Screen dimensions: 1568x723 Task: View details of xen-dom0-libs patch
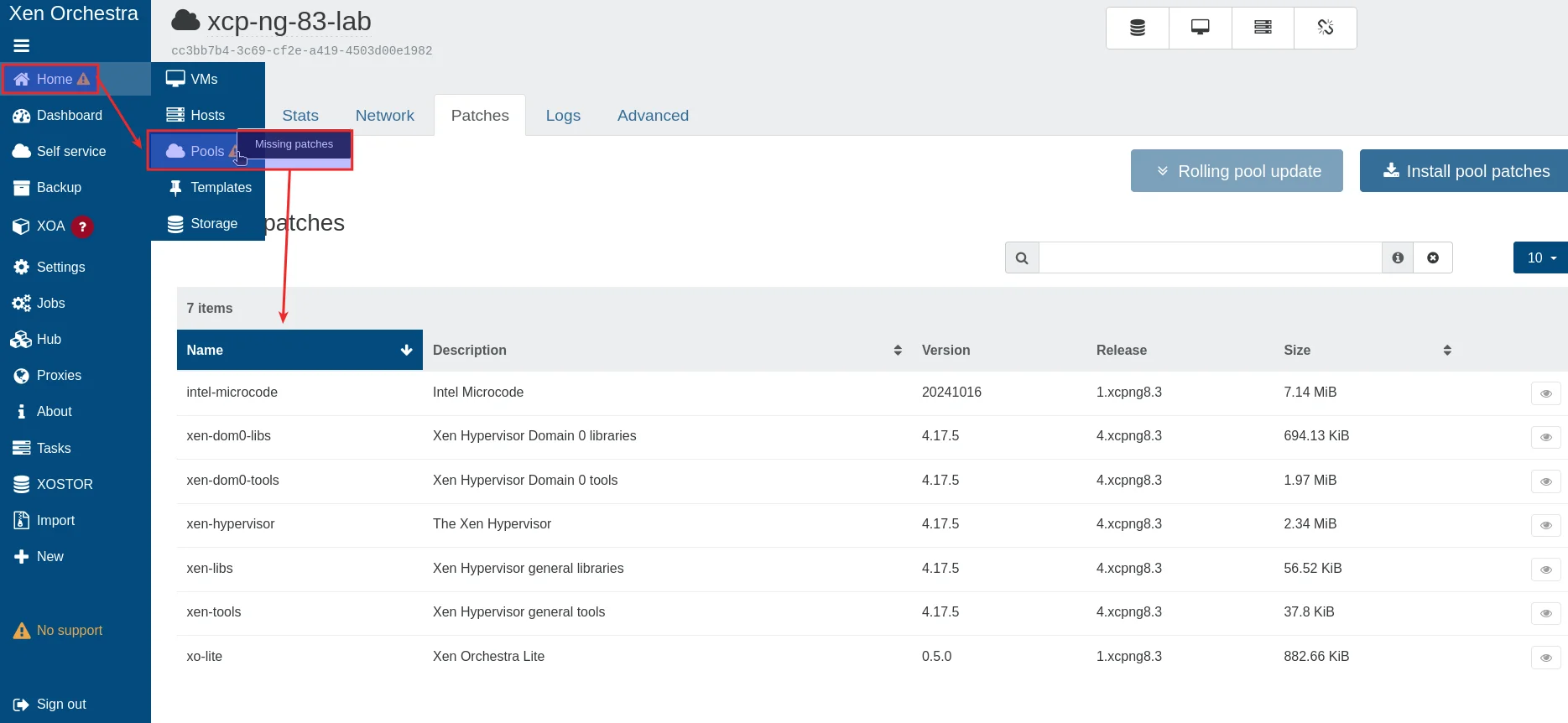pyautogui.click(x=1545, y=437)
